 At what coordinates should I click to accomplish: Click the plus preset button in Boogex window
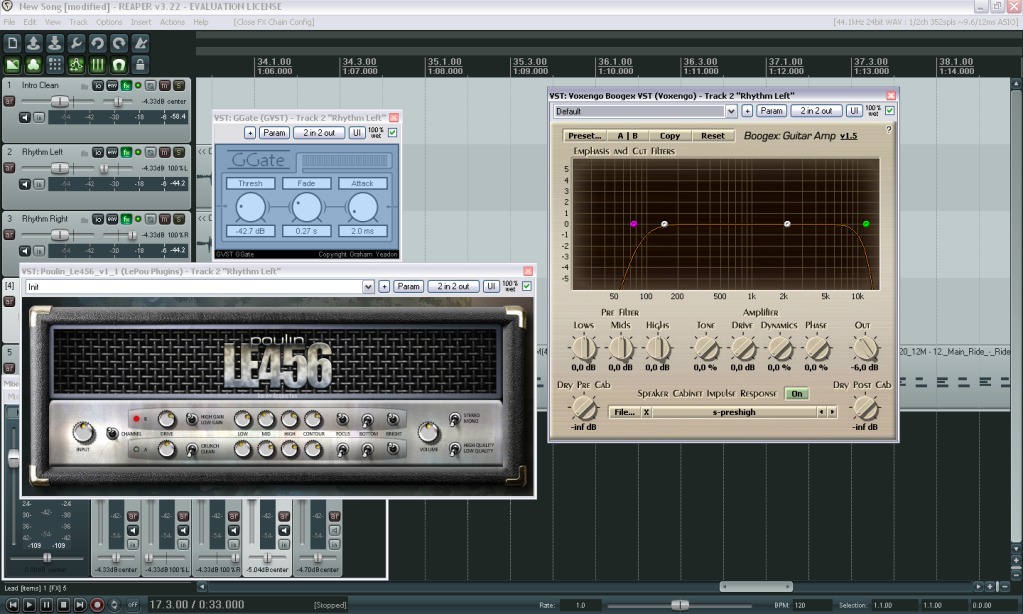coord(747,111)
